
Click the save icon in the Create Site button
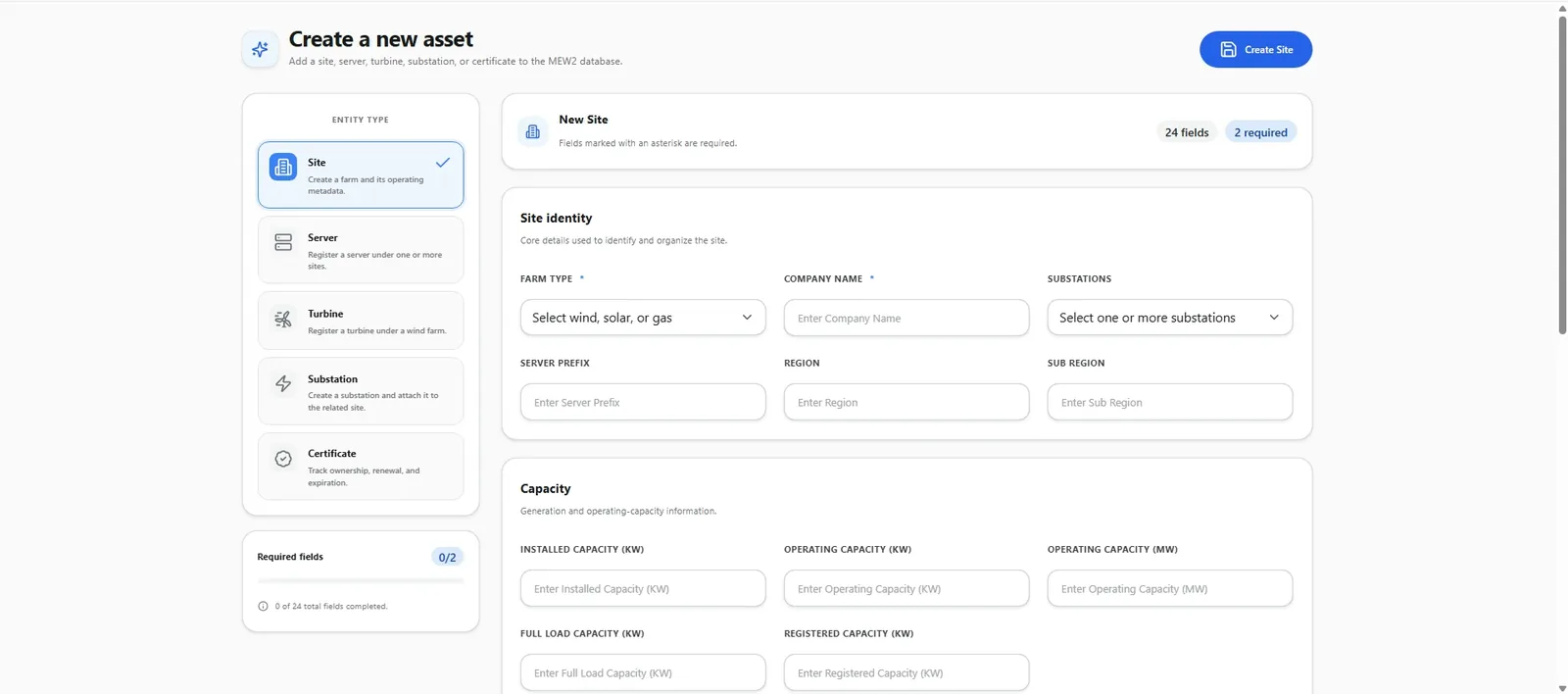click(x=1228, y=49)
